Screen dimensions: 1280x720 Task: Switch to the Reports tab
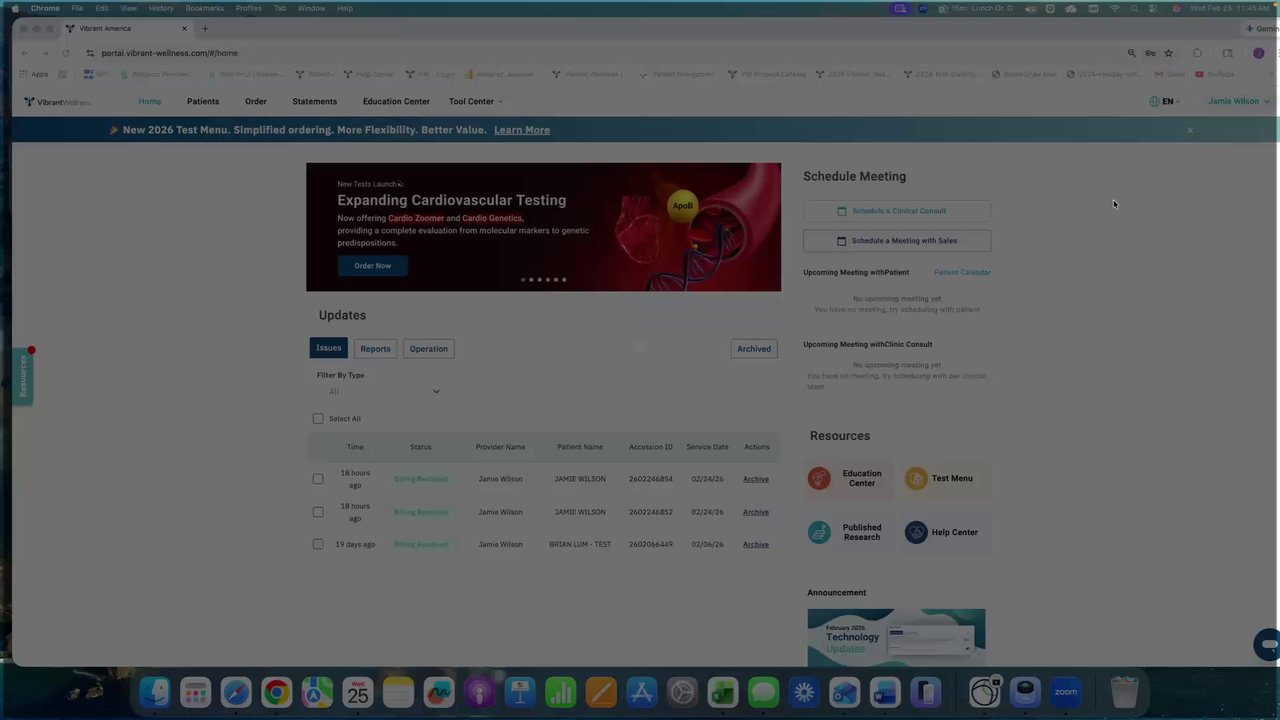[375, 349]
